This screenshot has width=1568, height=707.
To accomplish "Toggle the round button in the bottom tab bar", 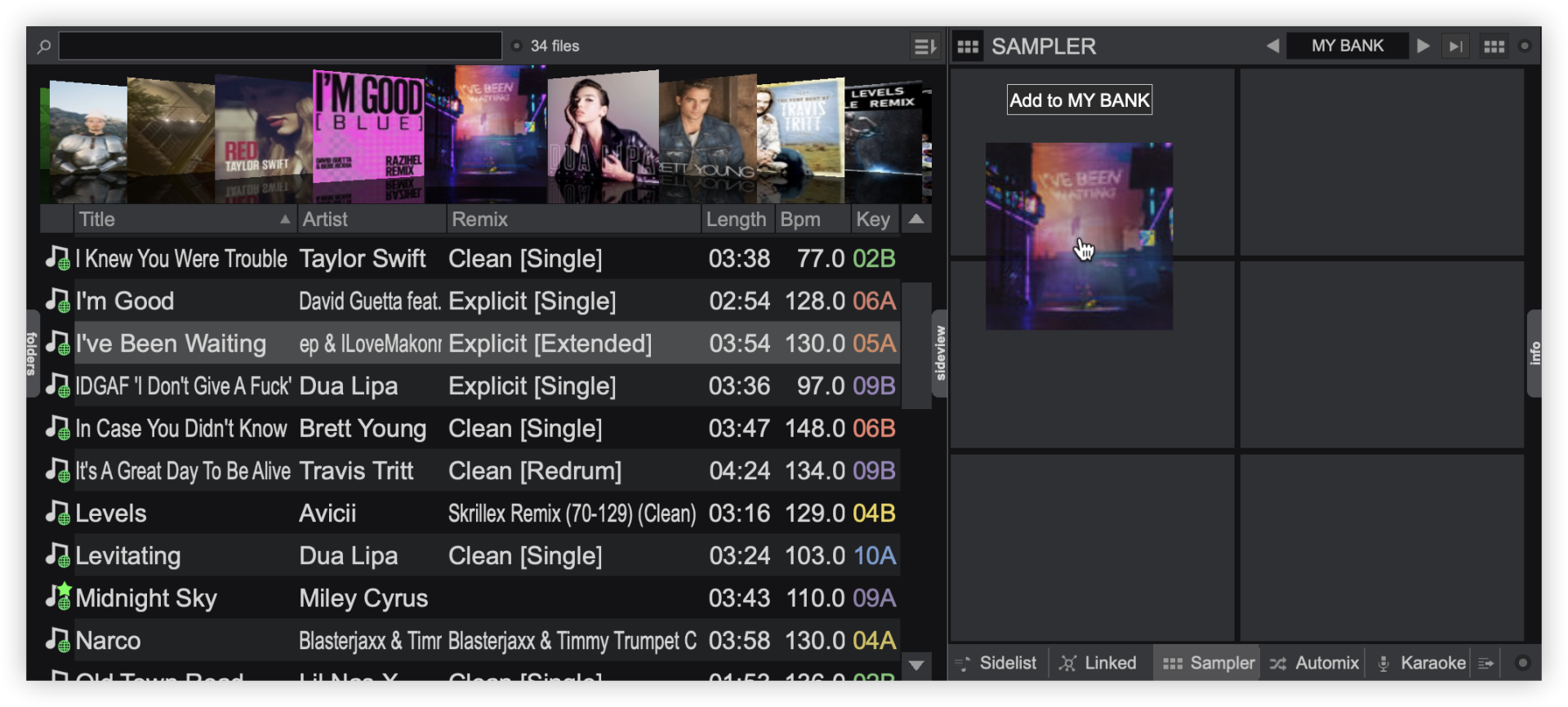I will (1522, 664).
